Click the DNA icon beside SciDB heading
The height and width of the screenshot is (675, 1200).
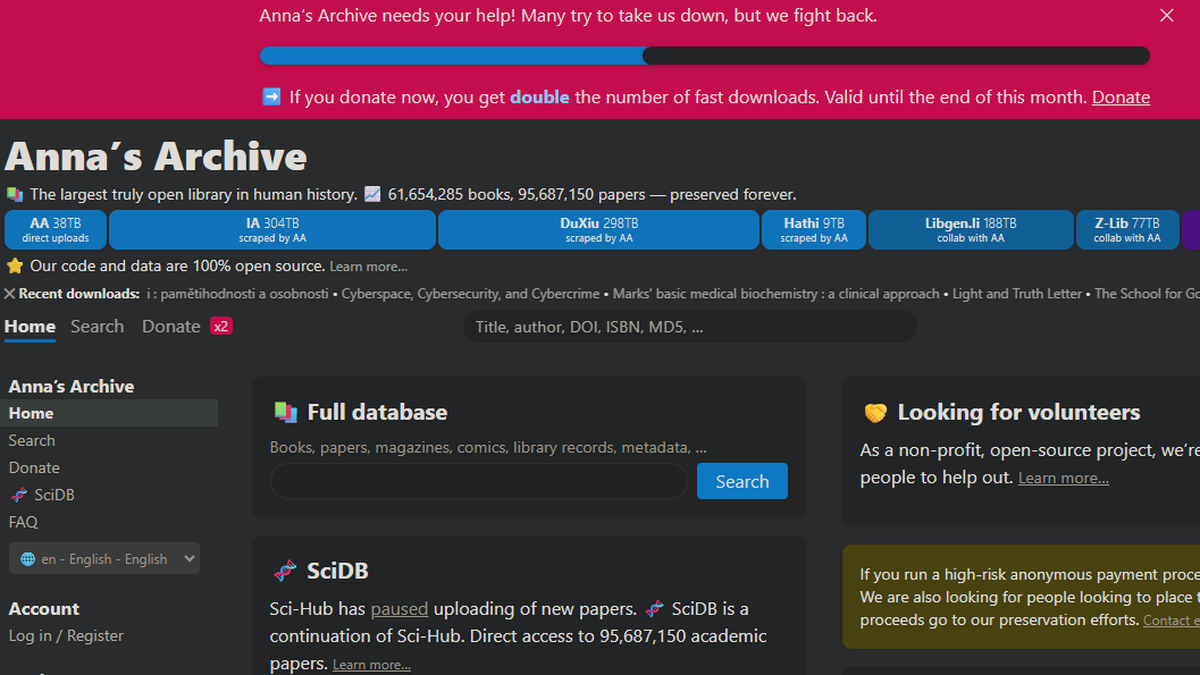(285, 571)
